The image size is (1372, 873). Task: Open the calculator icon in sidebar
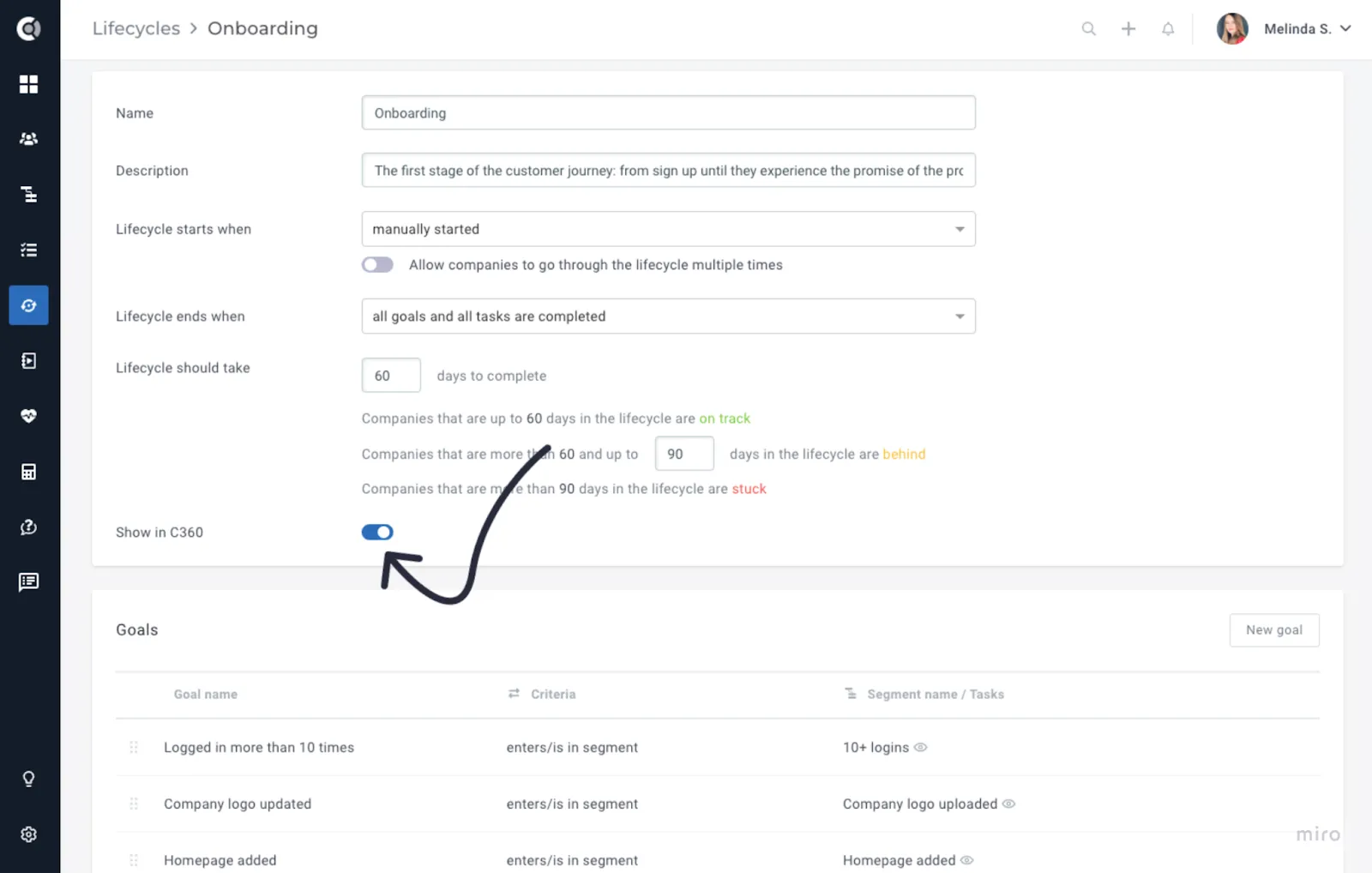click(28, 472)
